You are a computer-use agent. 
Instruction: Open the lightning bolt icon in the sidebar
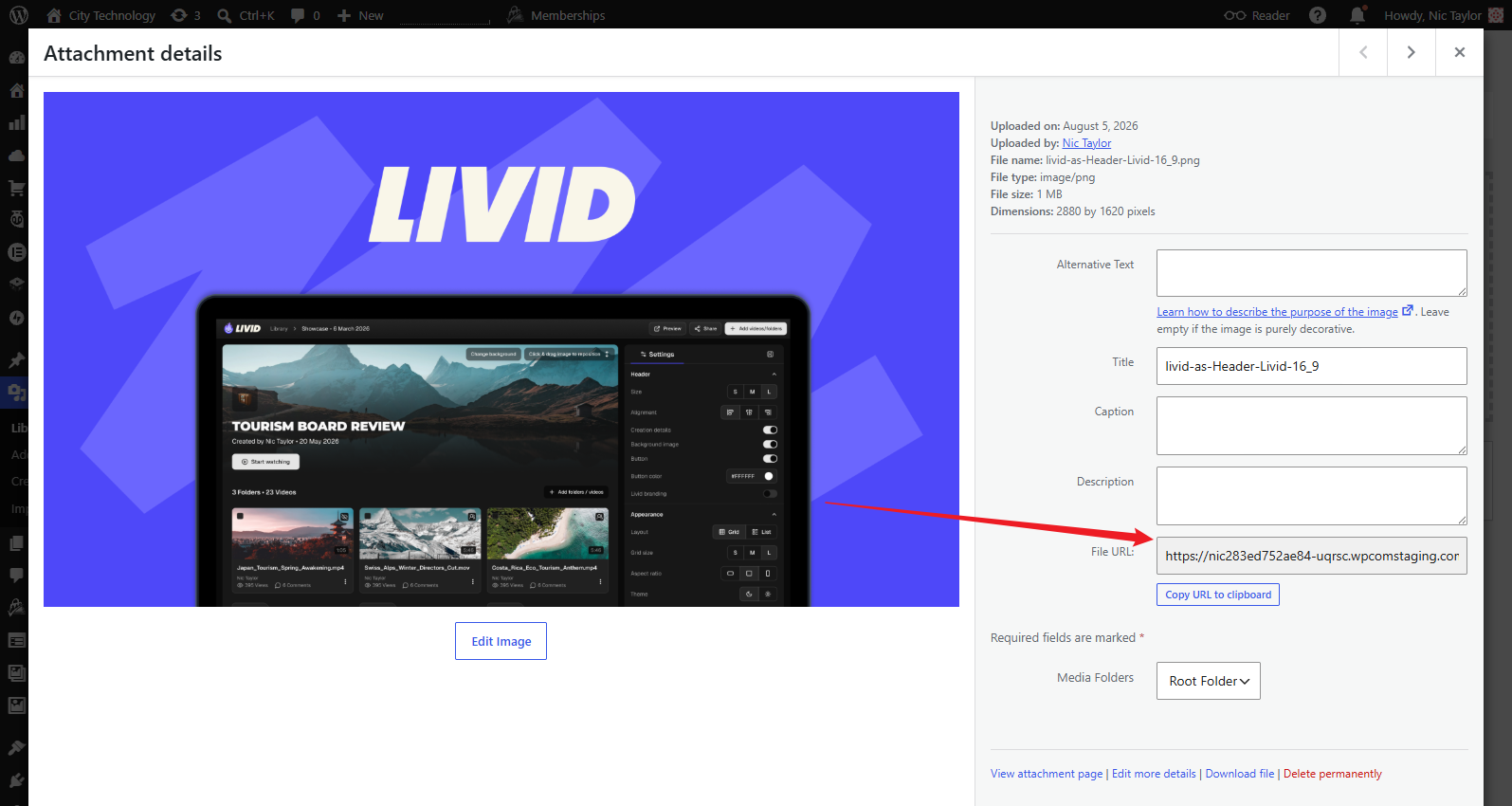click(x=16, y=318)
